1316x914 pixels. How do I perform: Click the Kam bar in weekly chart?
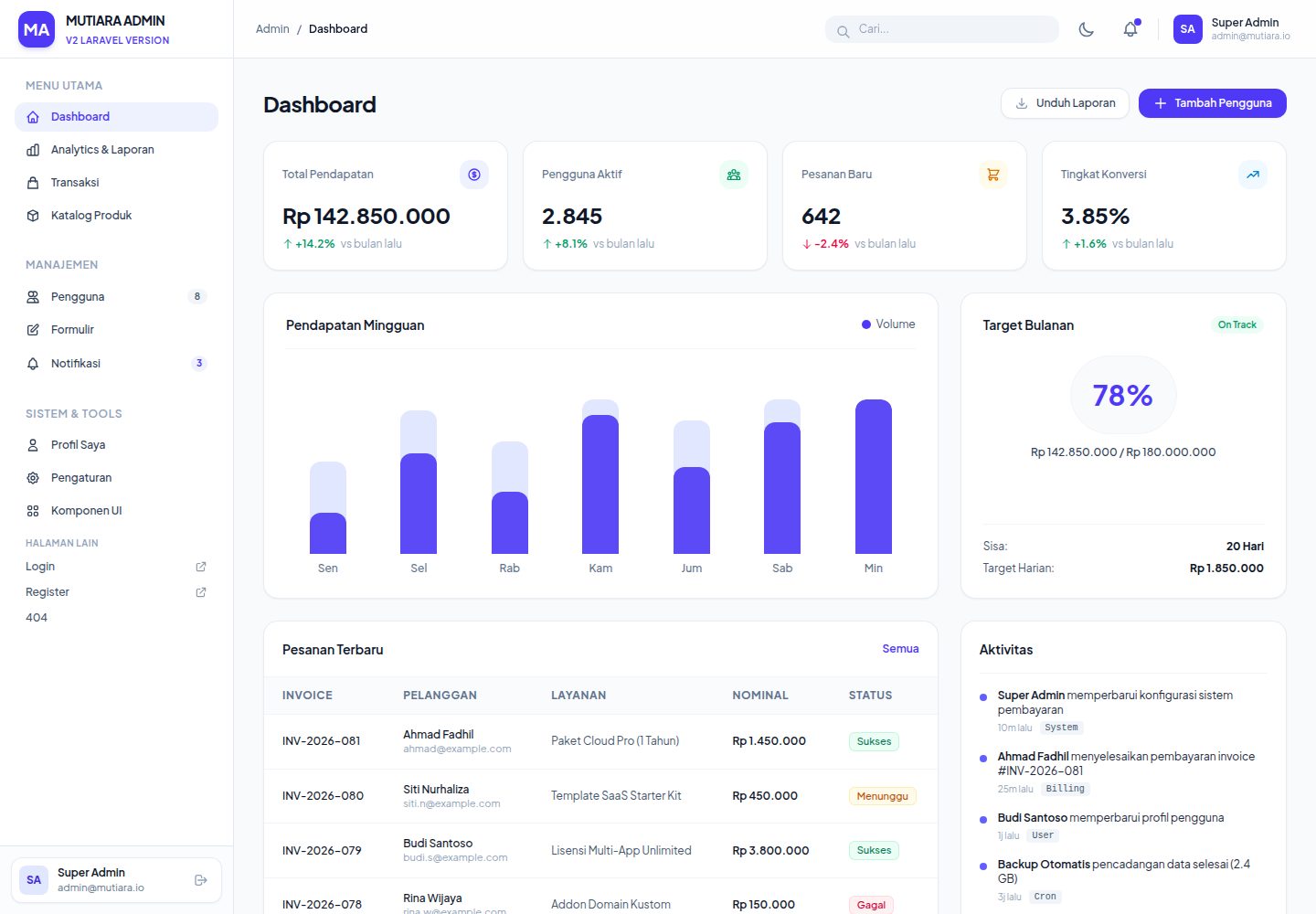click(600, 477)
